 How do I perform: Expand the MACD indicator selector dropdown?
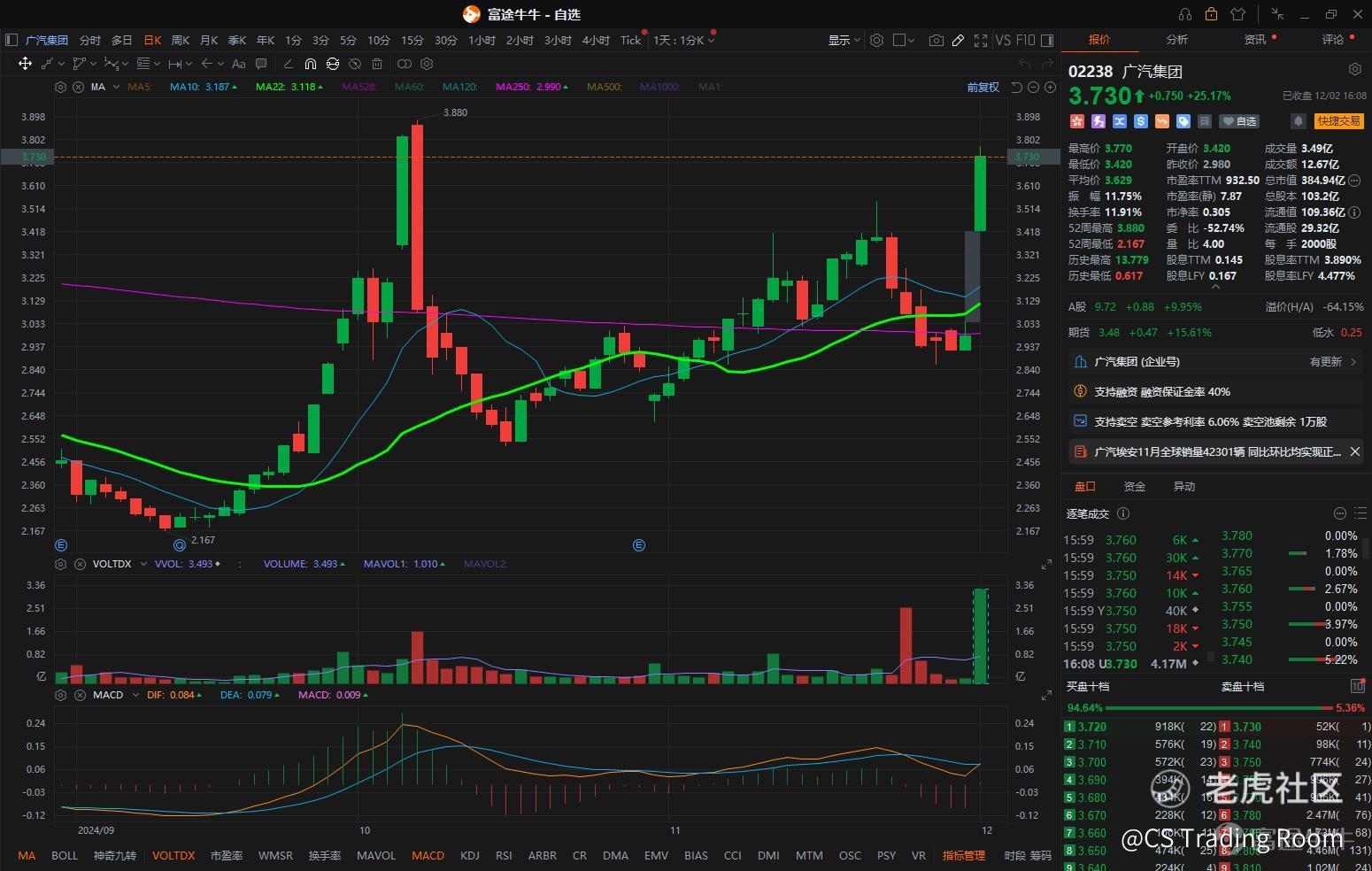tap(136, 695)
